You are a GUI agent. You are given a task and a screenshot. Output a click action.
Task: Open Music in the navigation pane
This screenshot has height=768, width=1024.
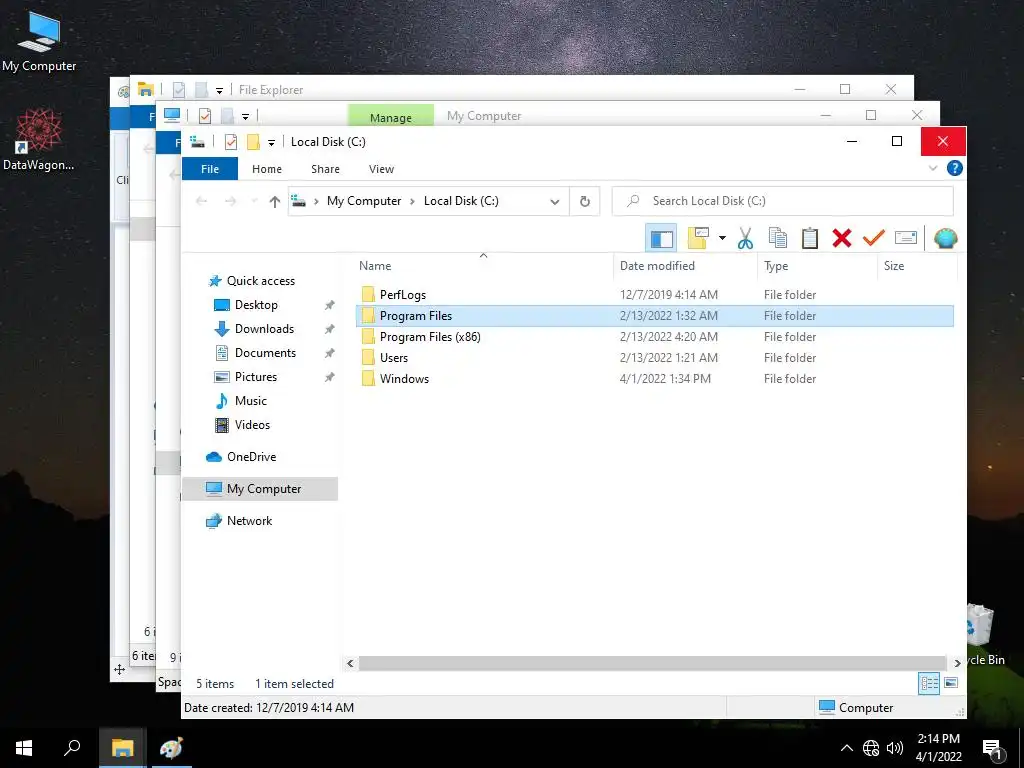250,401
